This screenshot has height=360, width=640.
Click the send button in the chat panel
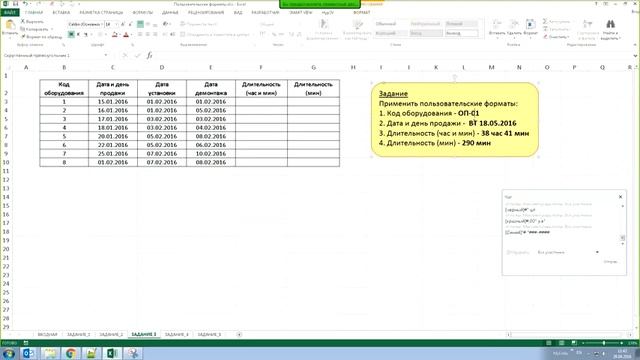(x=610, y=262)
